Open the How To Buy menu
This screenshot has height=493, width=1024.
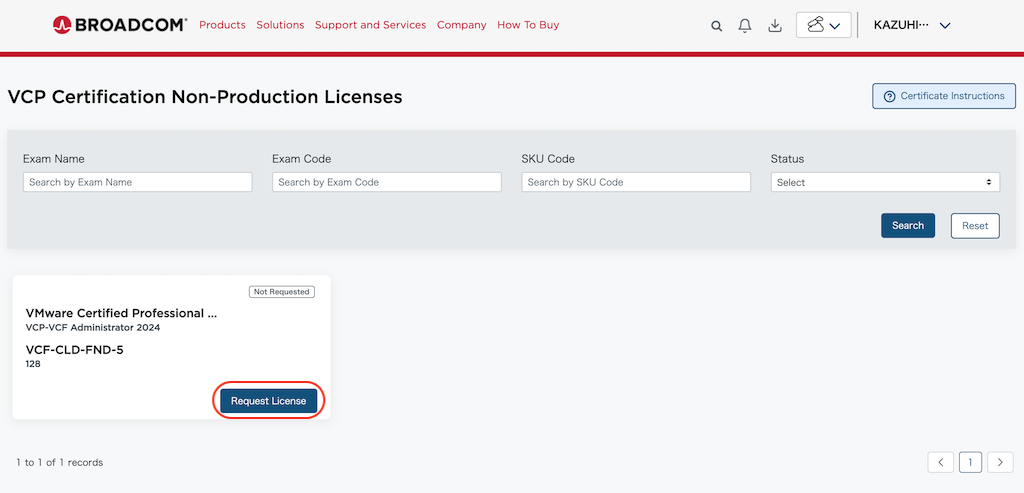coord(528,25)
